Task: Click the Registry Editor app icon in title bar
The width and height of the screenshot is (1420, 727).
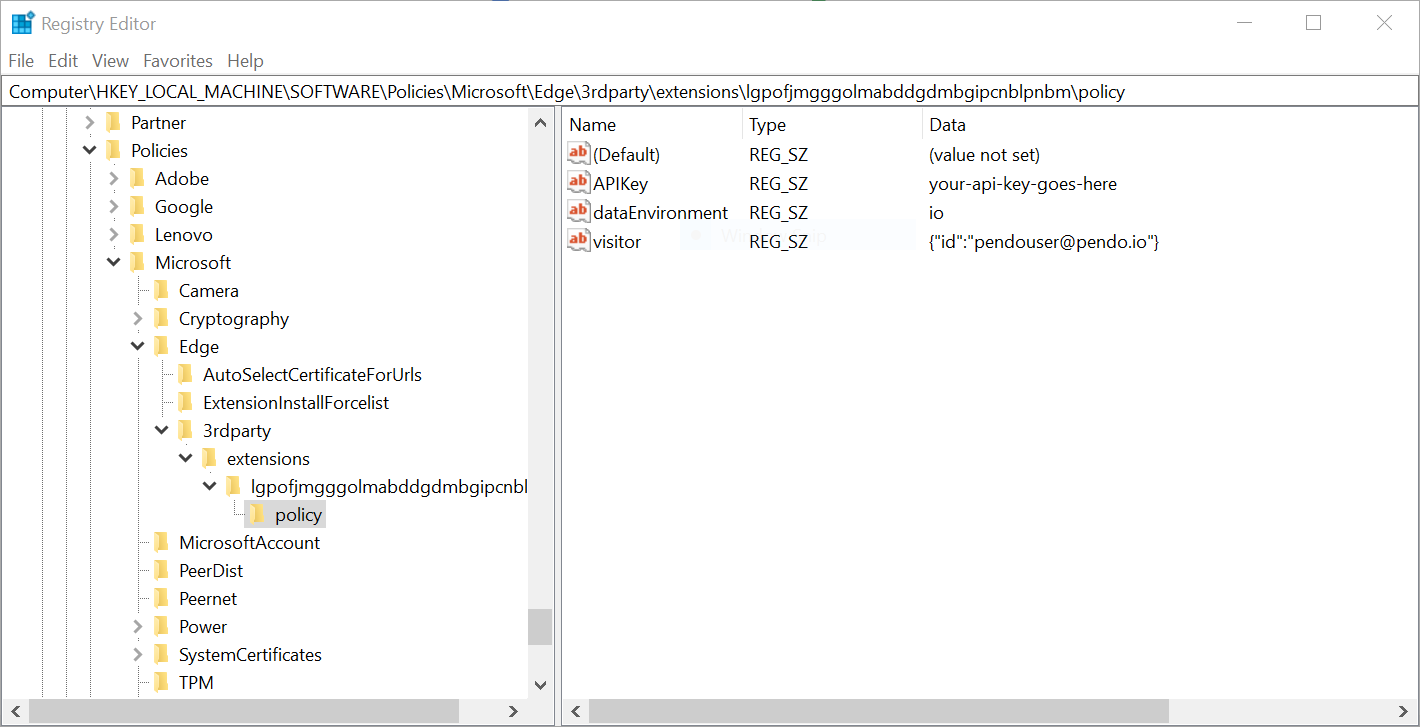Action: [x=22, y=23]
